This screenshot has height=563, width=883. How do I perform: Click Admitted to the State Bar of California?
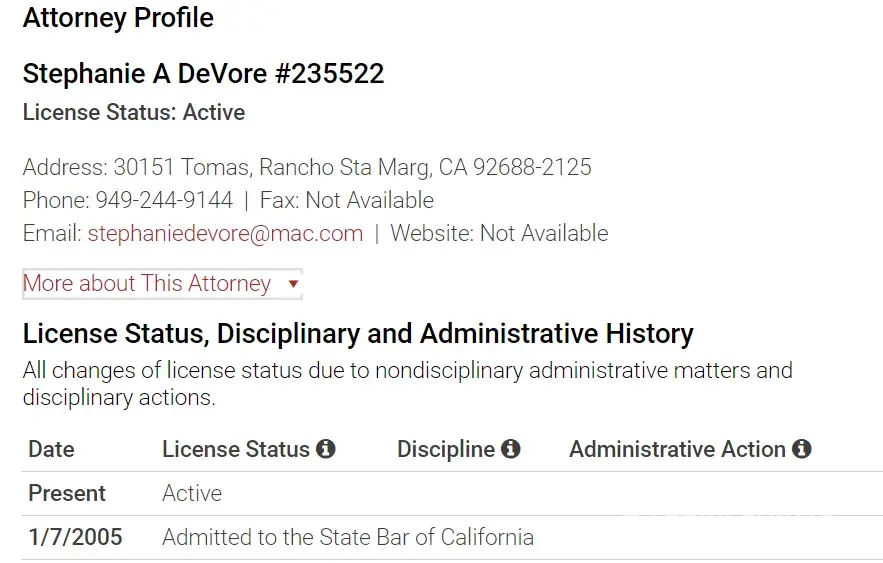[348, 538]
